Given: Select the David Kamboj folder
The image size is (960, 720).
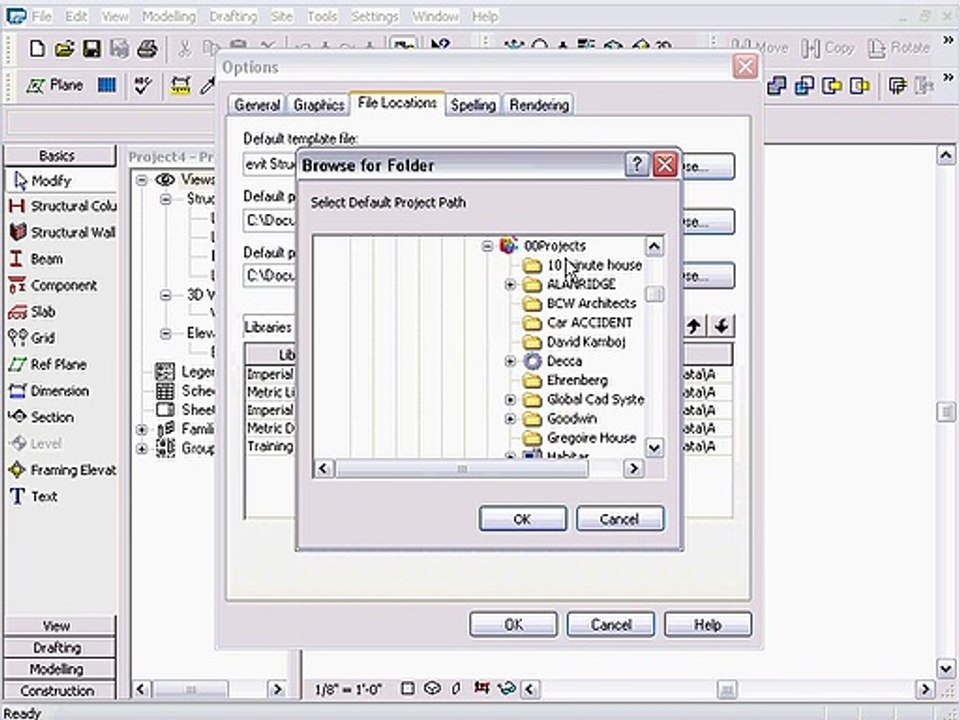Looking at the screenshot, I should tap(574, 342).
